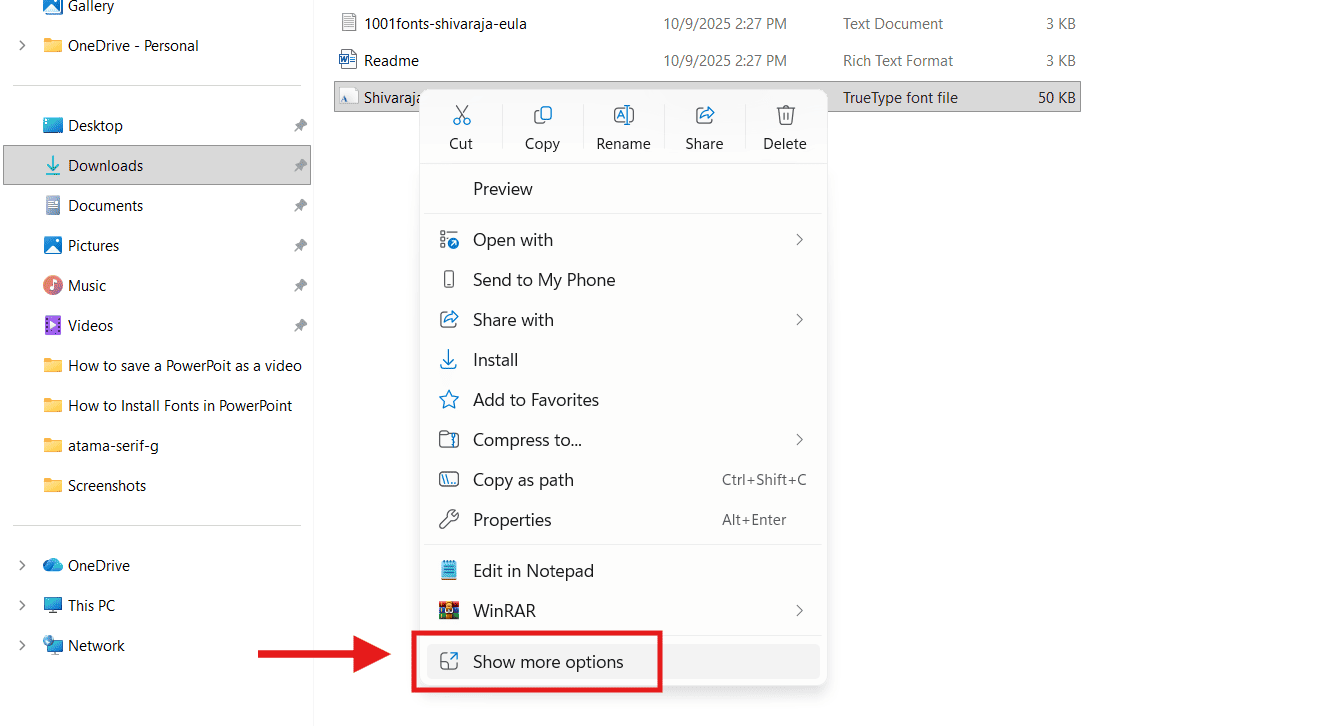Image resolution: width=1332 pixels, height=726 pixels.
Task: Select the Readme rich text file
Action: [391, 61]
